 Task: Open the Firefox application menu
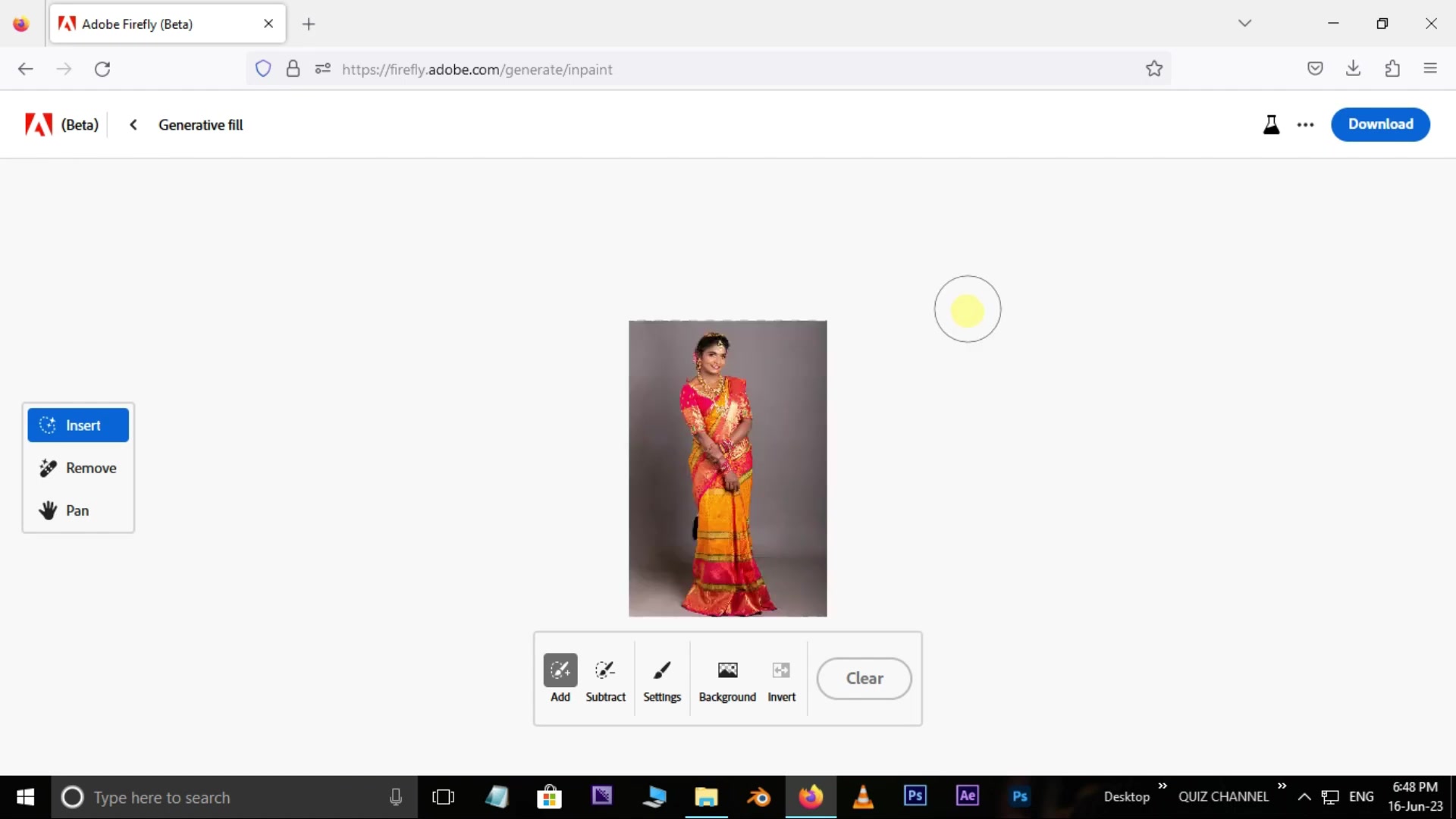[x=1431, y=68]
